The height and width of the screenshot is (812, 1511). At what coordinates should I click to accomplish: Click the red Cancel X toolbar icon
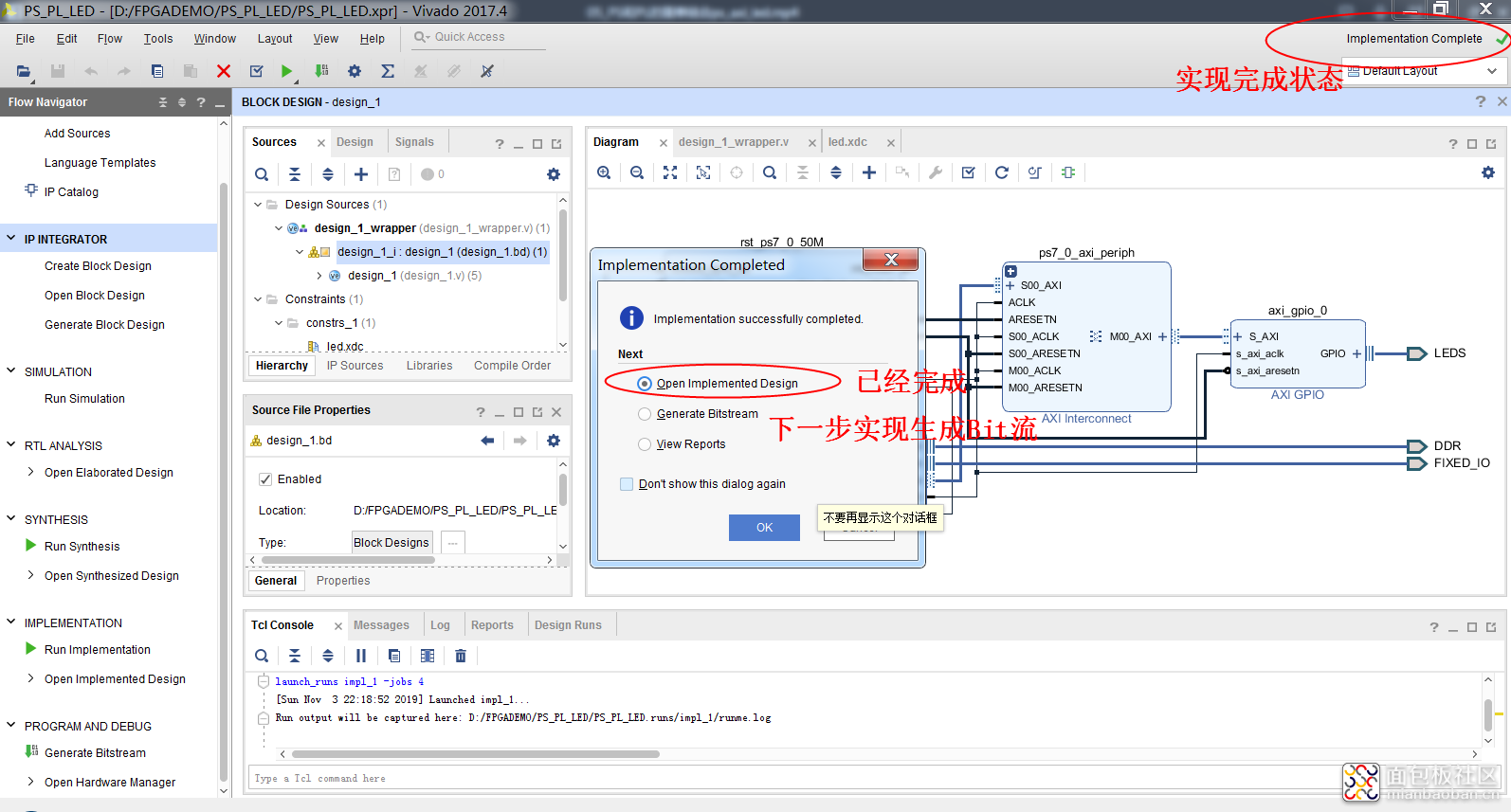(224, 71)
